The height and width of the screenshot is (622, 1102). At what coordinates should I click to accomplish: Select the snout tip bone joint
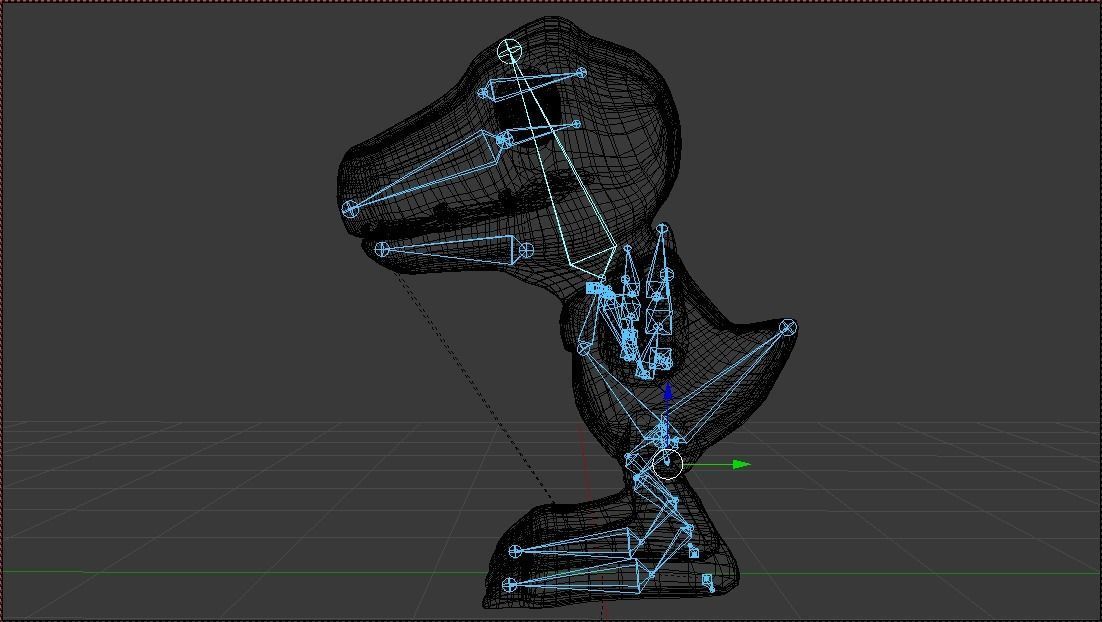[x=350, y=208]
